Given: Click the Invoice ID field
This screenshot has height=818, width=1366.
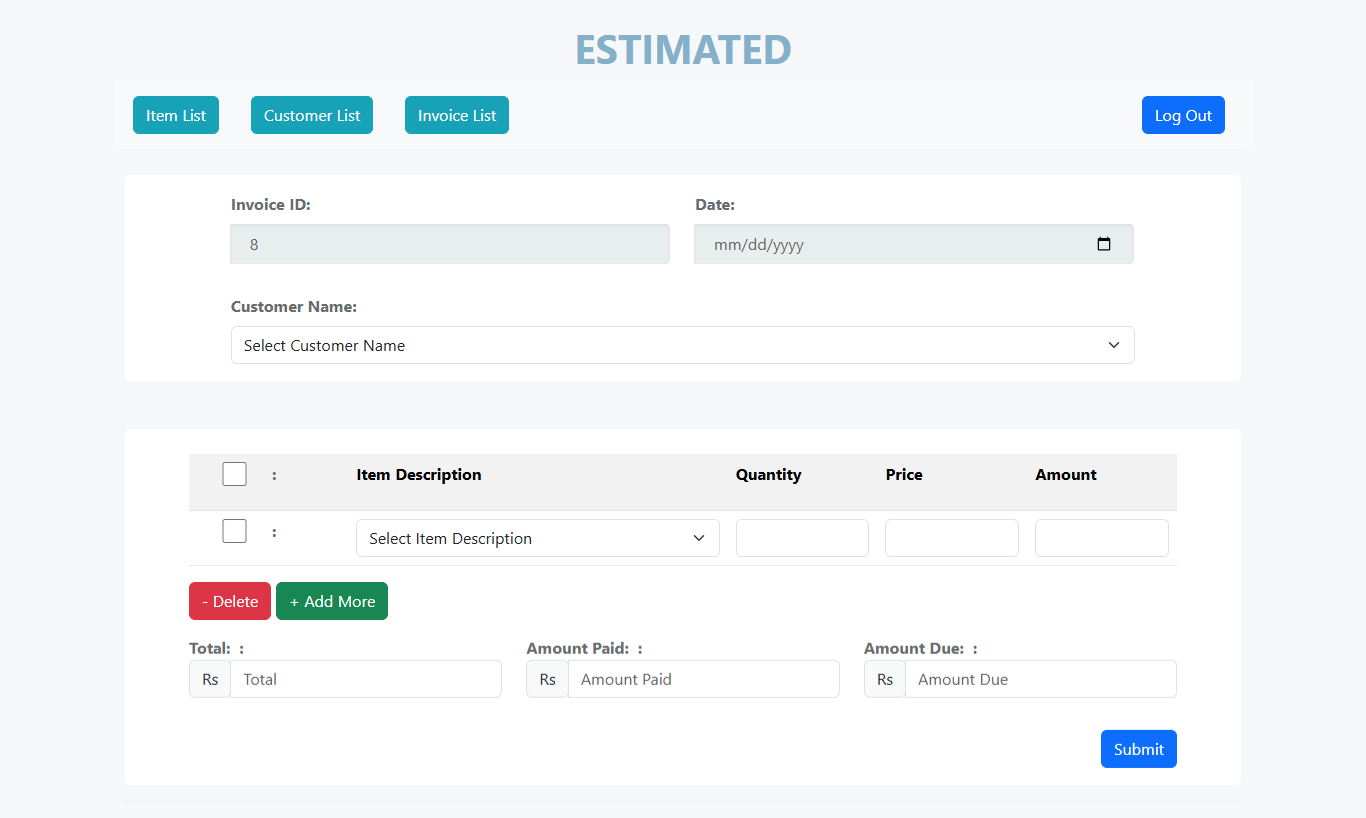Looking at the screenshot, I should [x=450, y=244].
